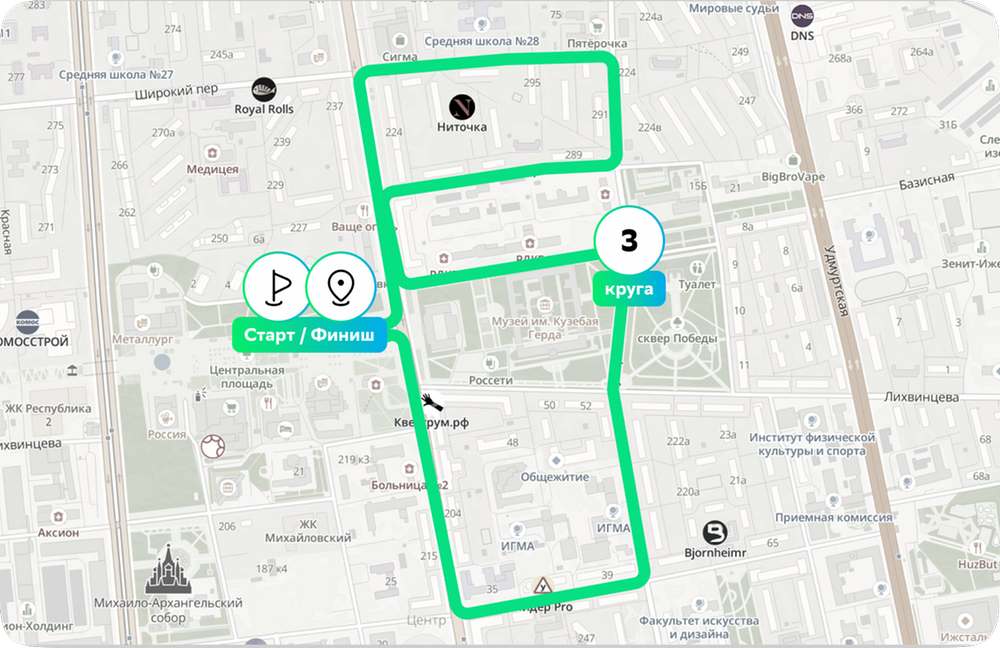This screenshot has width=1000, height=648.
Task: Select the Туалет restroom icon
Action: point(696,268)
